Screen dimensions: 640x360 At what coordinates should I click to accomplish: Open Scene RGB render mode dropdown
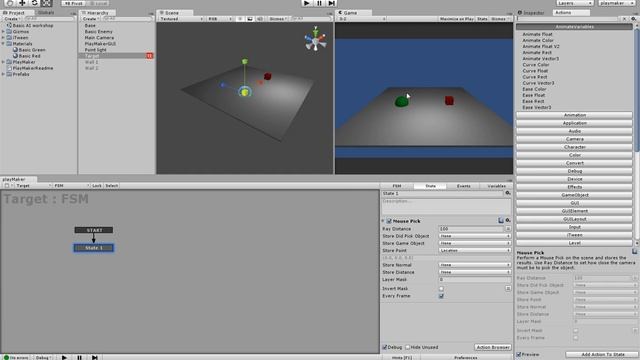(220, 19)
